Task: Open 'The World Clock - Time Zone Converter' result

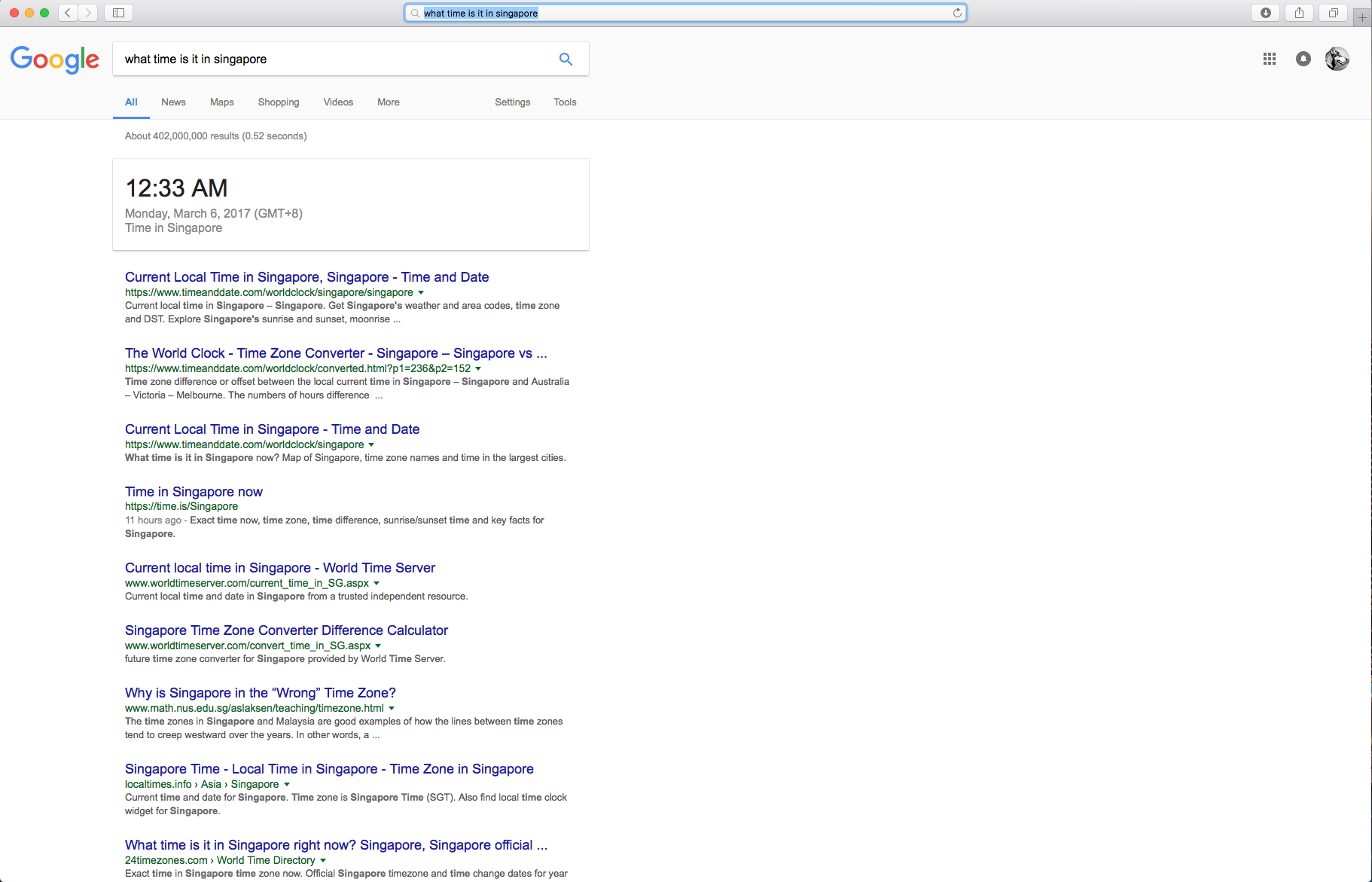Action: tap(336, 353)
